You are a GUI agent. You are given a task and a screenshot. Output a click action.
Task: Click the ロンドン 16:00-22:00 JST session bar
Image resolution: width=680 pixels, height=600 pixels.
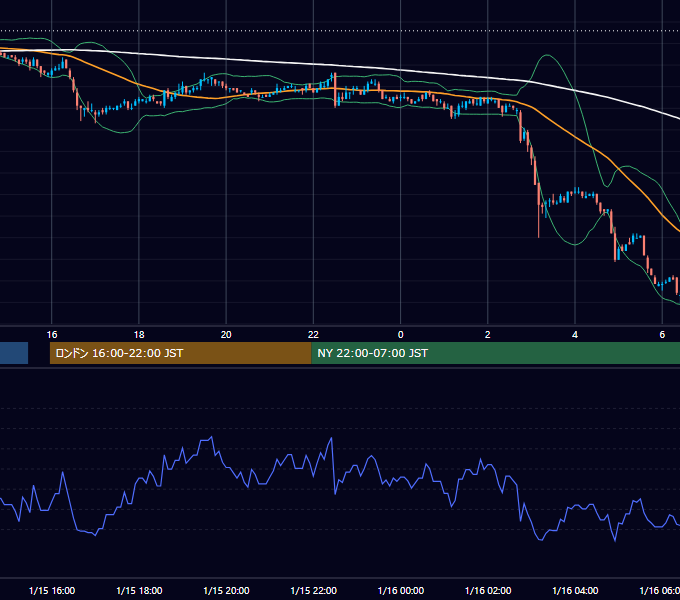click(180, 353)
